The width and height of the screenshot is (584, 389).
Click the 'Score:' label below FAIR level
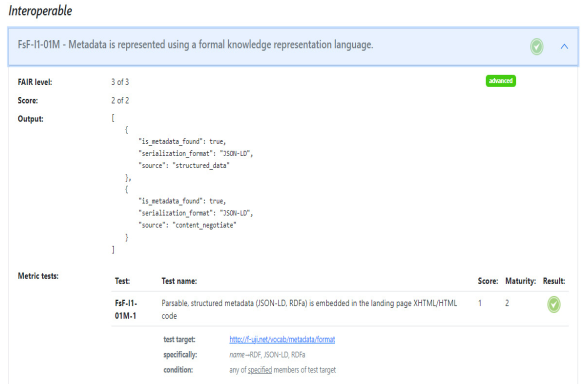tap(28, 101)
